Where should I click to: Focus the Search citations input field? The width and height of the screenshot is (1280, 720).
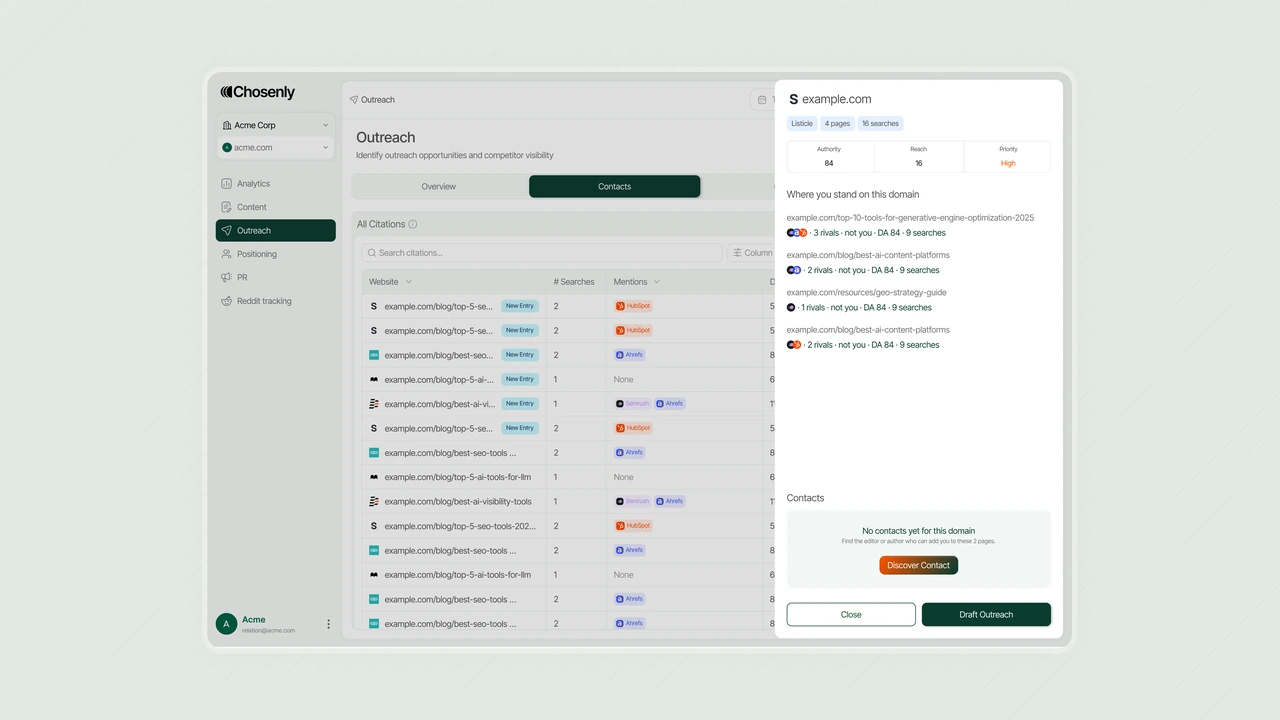point(541,253)
